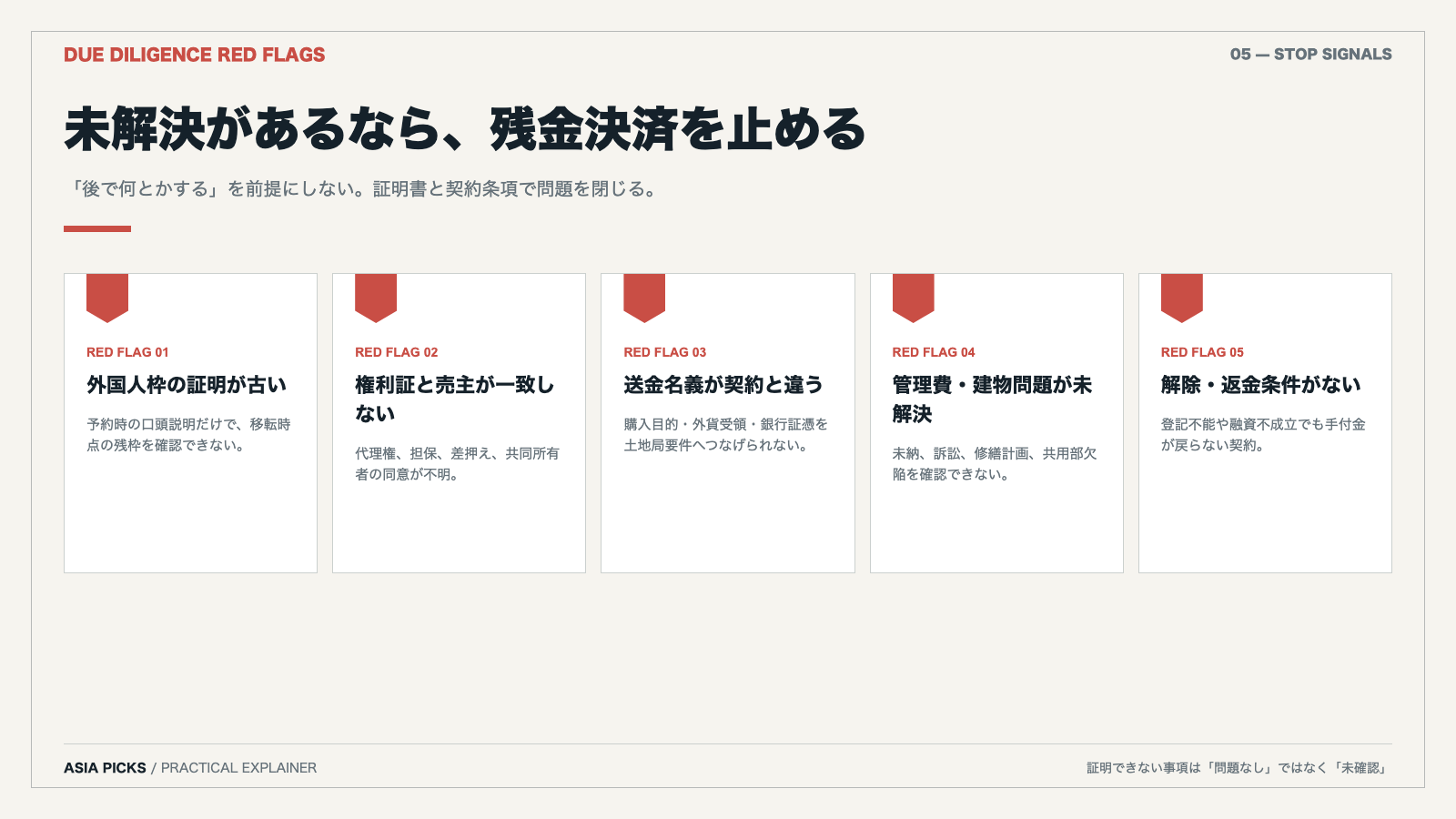Select the description starting with 登記不能や融資不成立
Screen dimensions: 1456x819
1263,435
